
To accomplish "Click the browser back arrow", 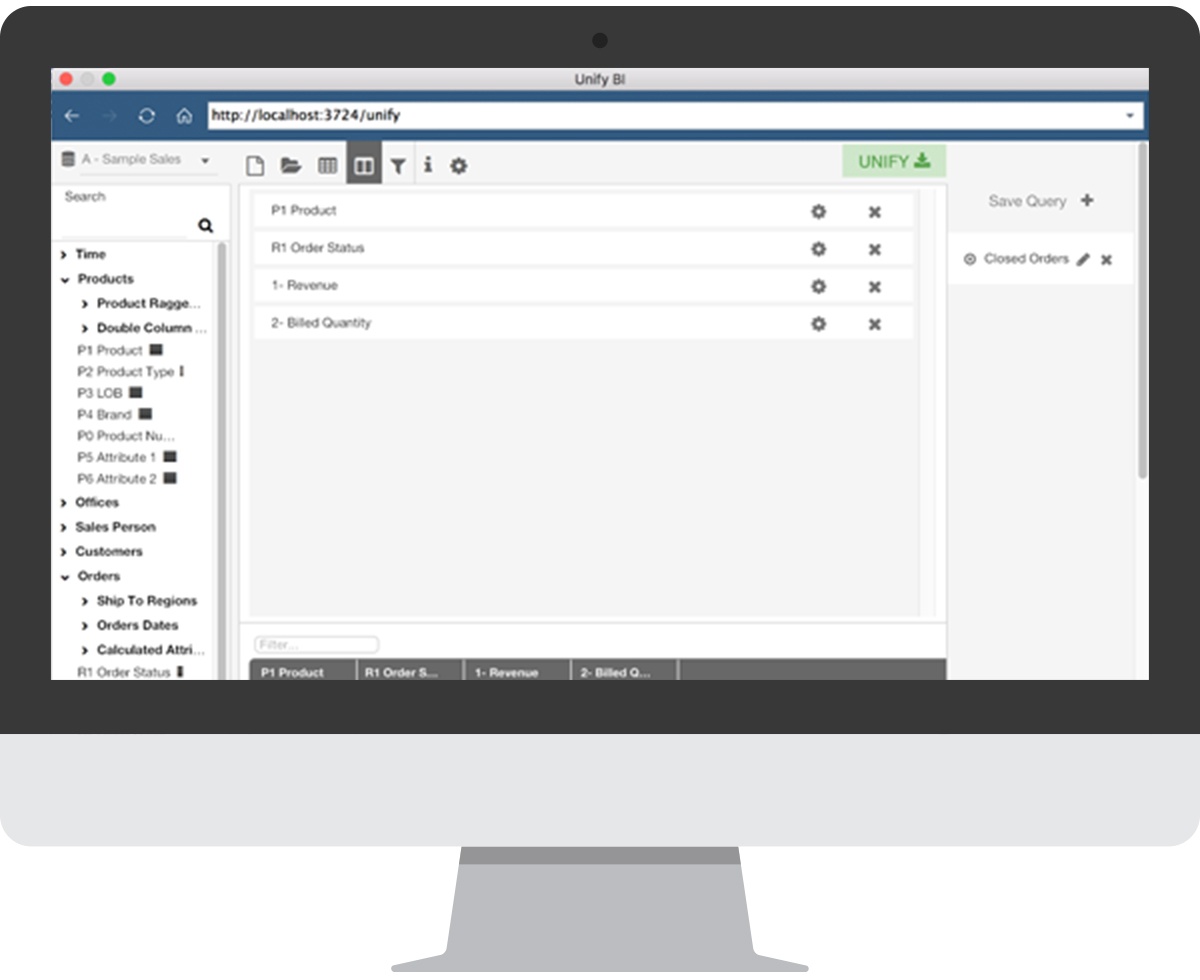I will [72, 116].
